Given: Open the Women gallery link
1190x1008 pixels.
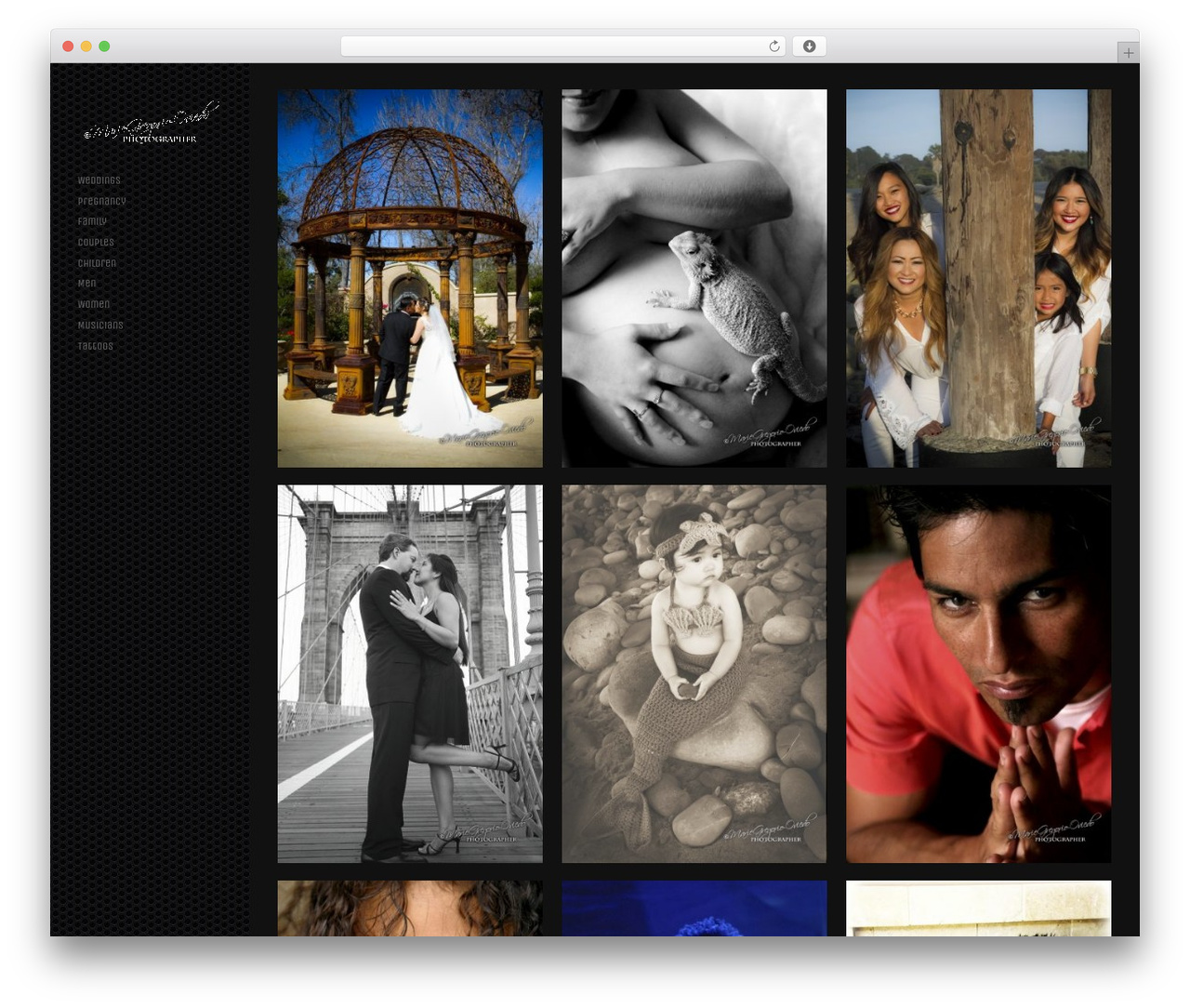Looking at the screenshot, I should click(94, 304).
